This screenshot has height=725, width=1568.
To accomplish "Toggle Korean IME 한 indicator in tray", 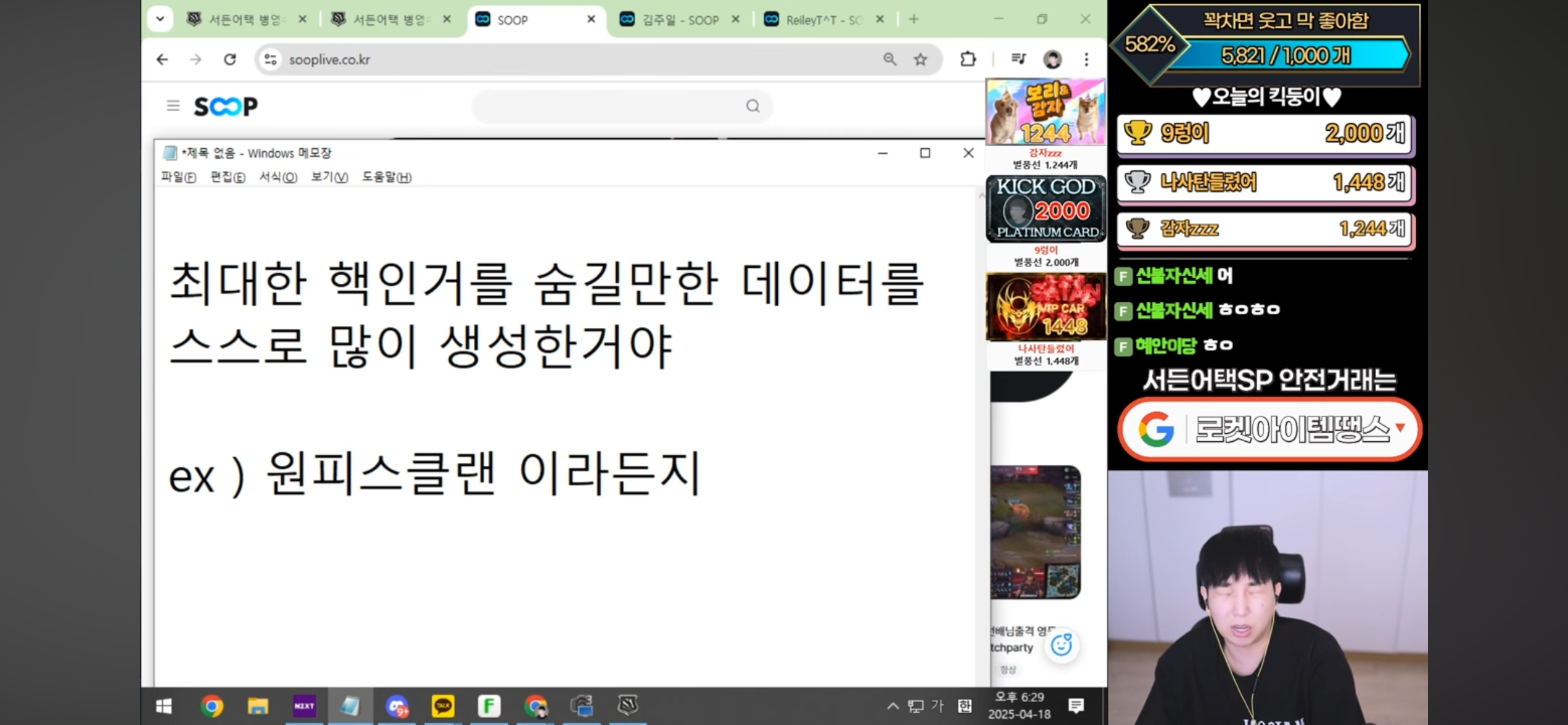I will [x=964, y=706].
